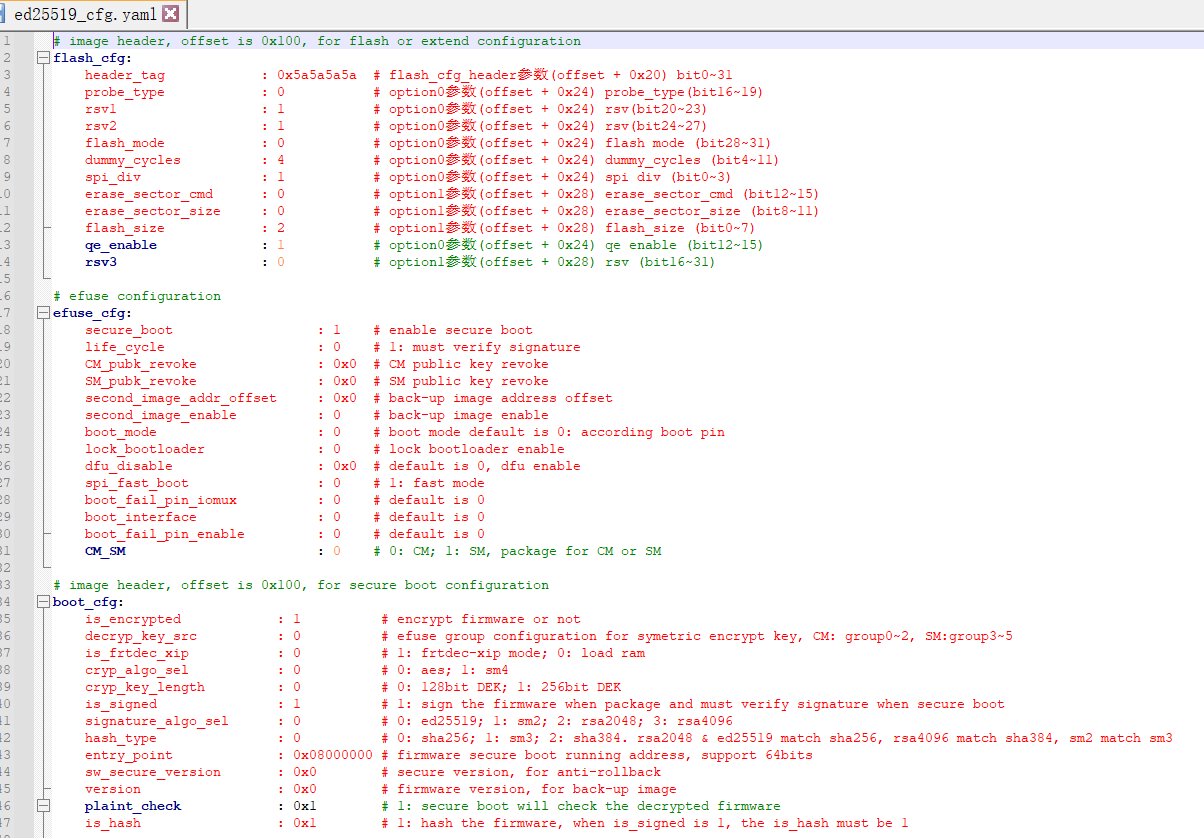Click the life_cycle key

pos(125,347)
